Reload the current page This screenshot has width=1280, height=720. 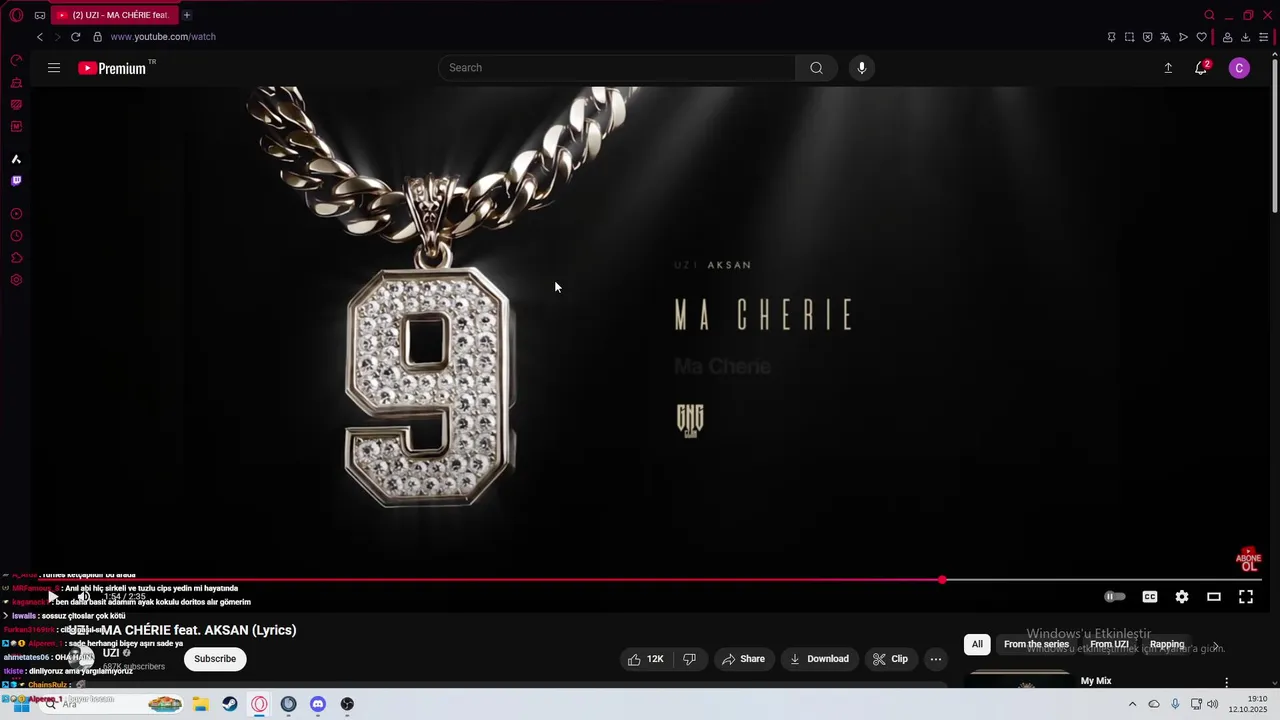coord(75,37)
